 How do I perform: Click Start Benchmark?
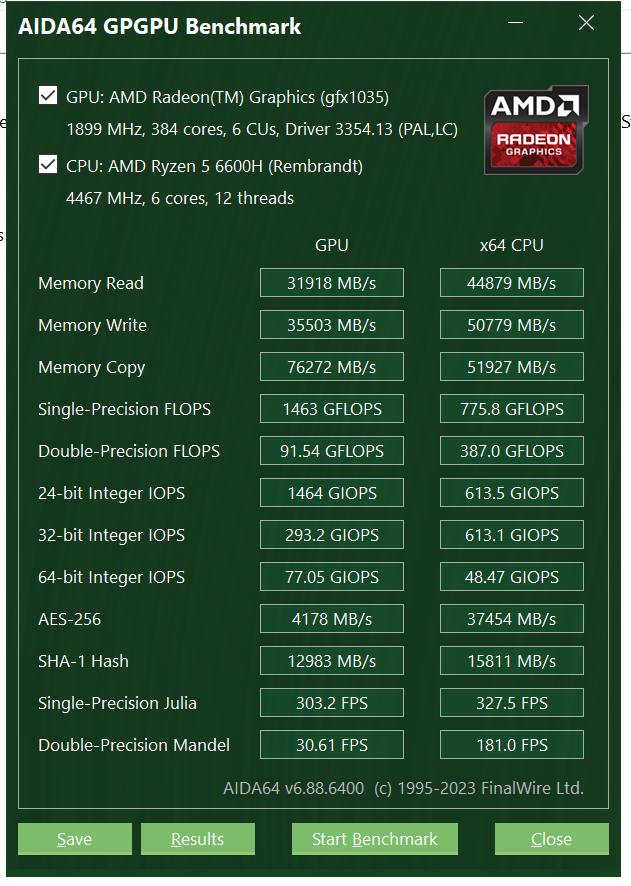click(x=375, y=839)
